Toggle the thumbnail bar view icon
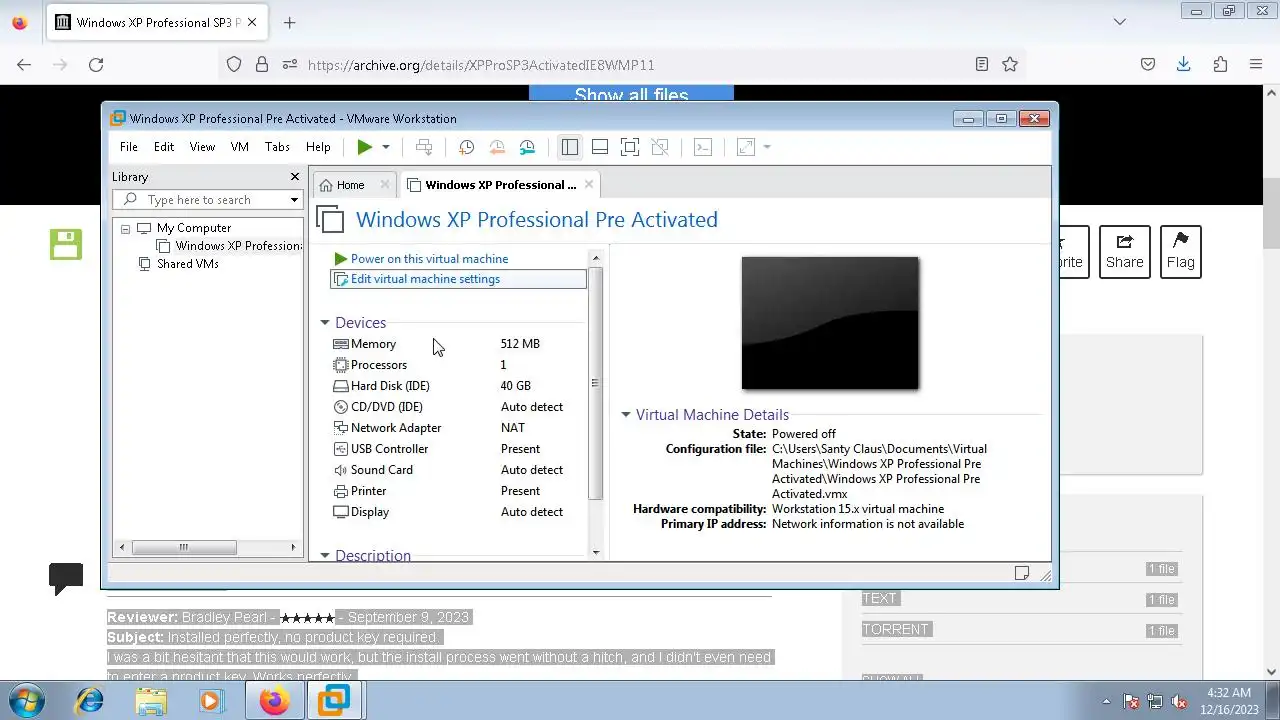Viewport: 1280px width, 720px height. tap(600, 147)
